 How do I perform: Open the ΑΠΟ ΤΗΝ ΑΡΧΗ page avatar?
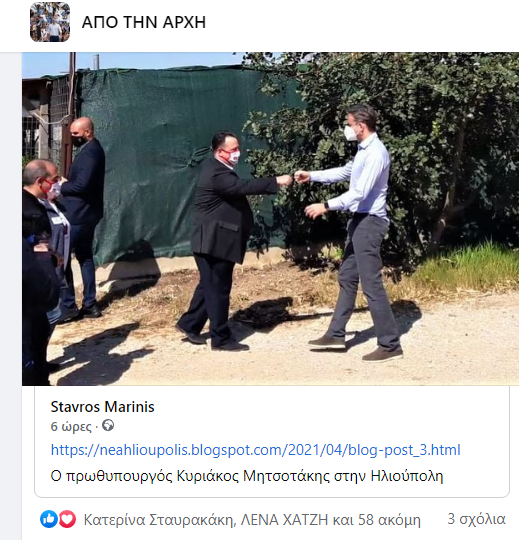click(x=50, y=22)
